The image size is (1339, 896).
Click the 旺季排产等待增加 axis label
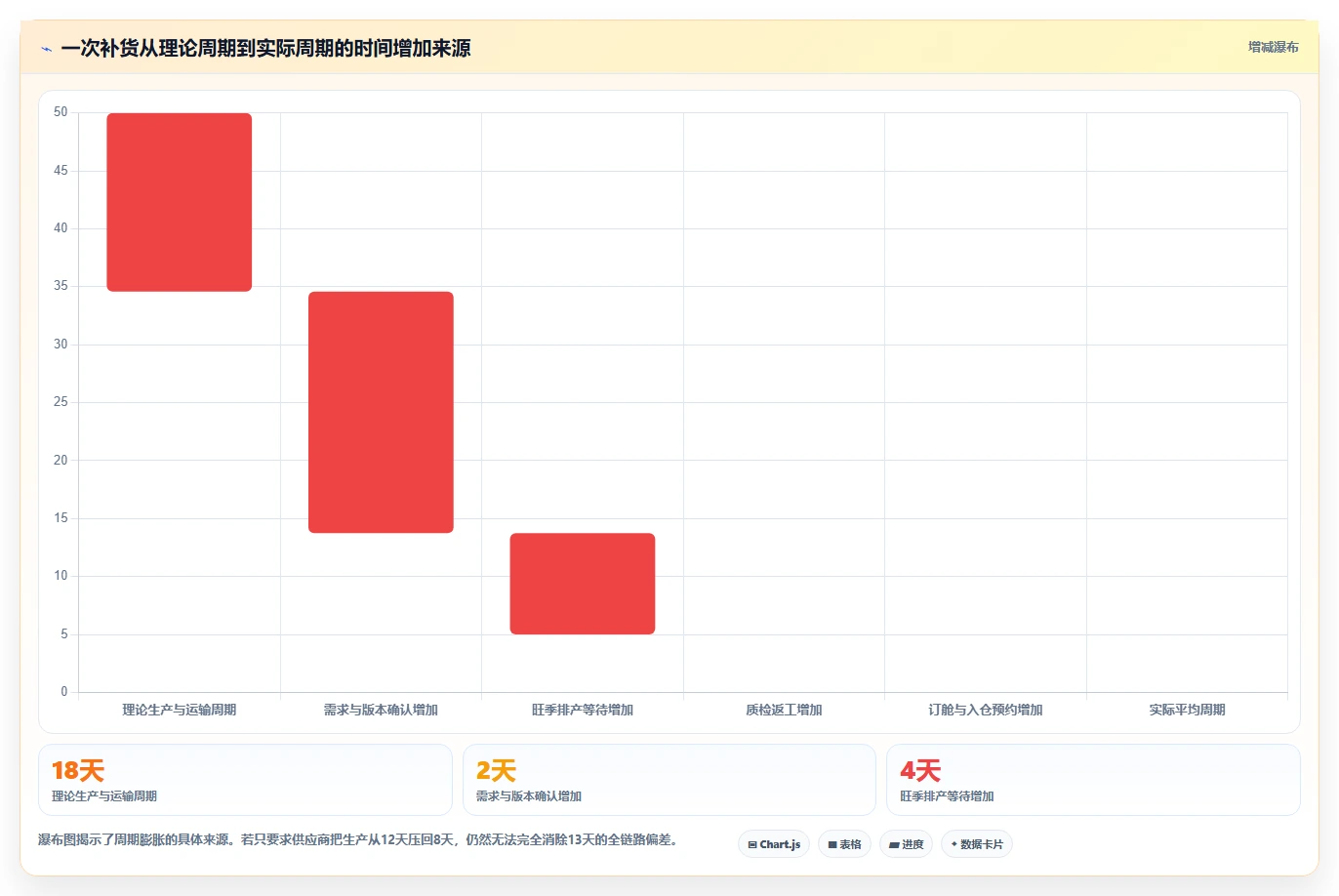coord(583,711)
